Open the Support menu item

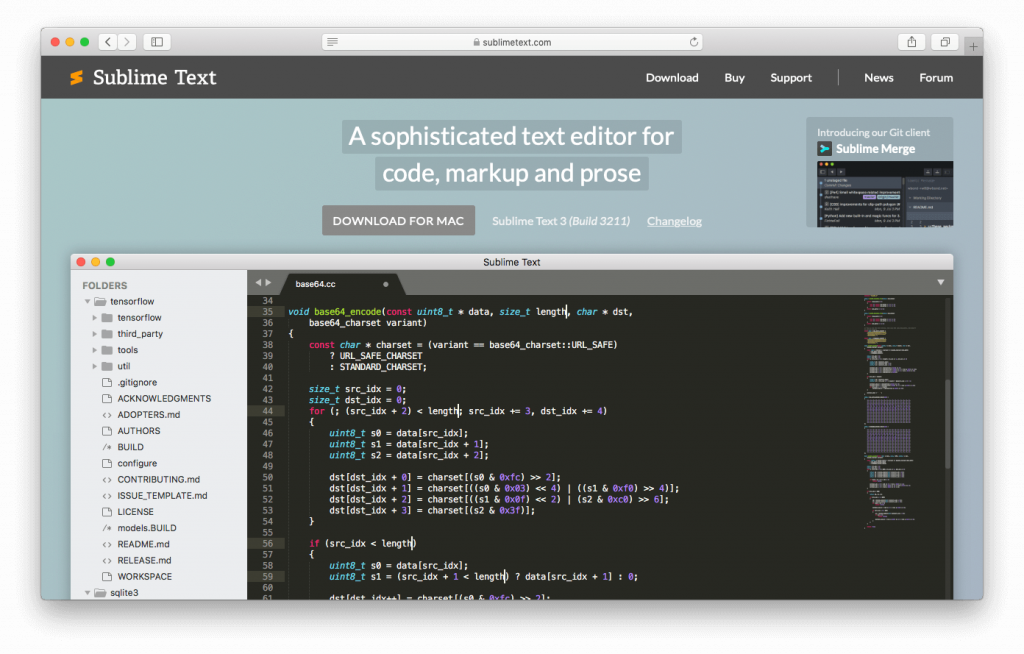(x=791, y=78)
